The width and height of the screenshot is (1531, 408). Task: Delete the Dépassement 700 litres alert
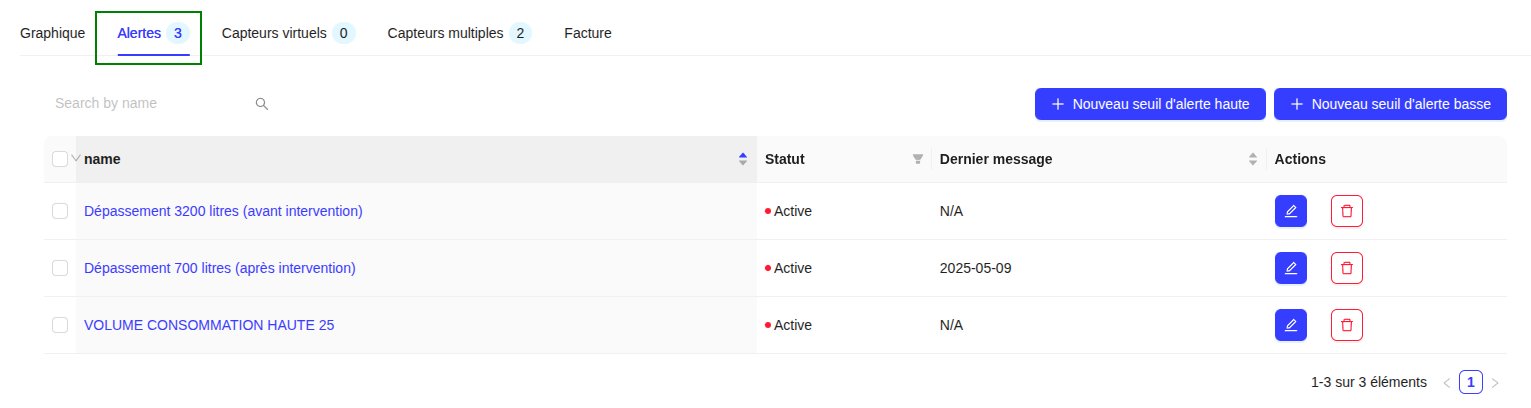point(1346,268)
